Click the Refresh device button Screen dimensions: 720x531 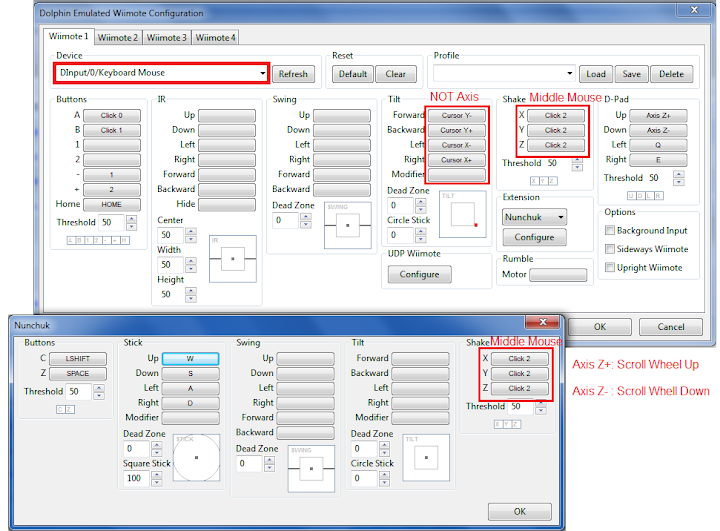click(x=293, y=74)
